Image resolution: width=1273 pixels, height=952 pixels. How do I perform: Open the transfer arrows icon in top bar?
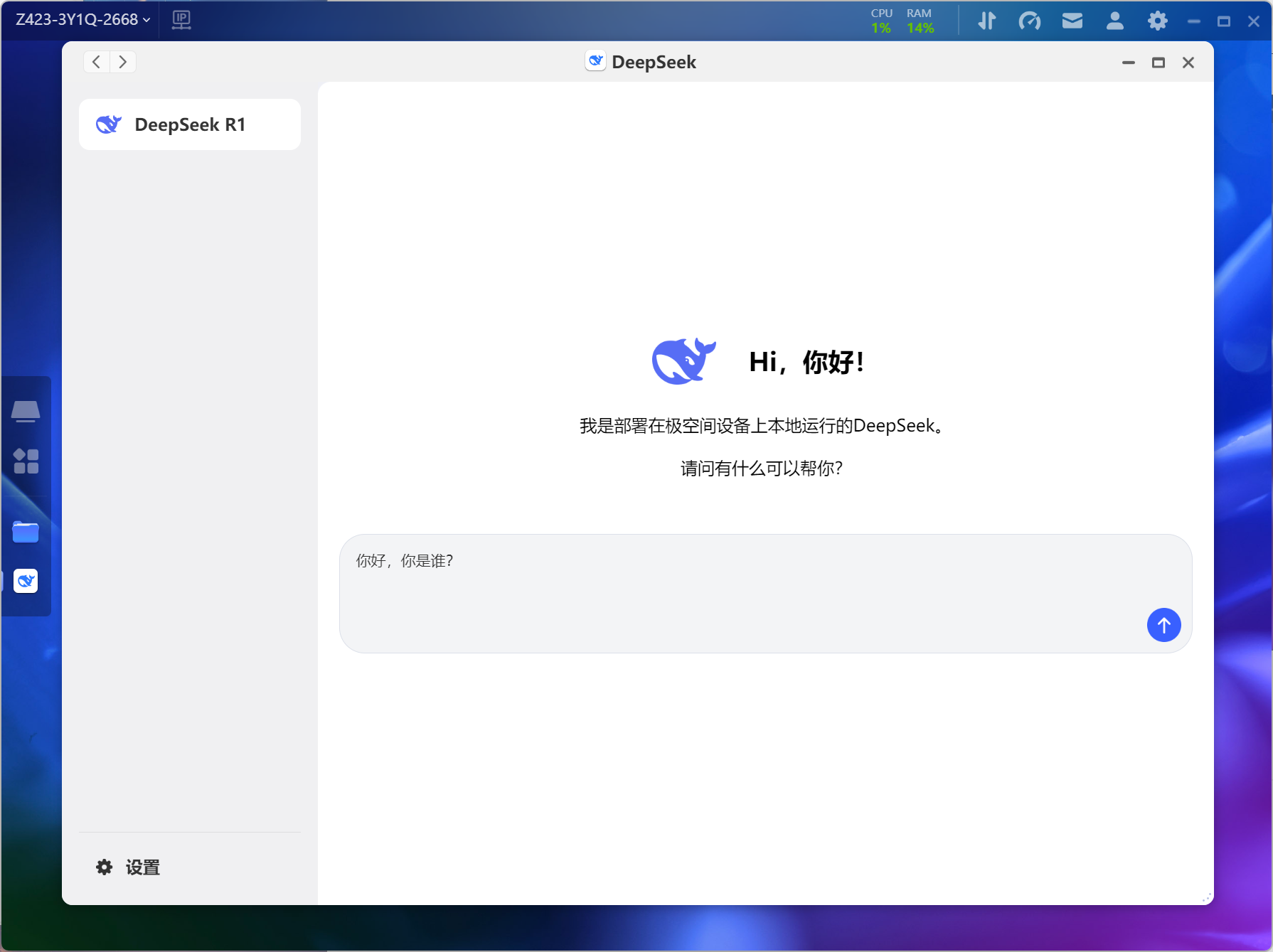click(x=986, y=21)
